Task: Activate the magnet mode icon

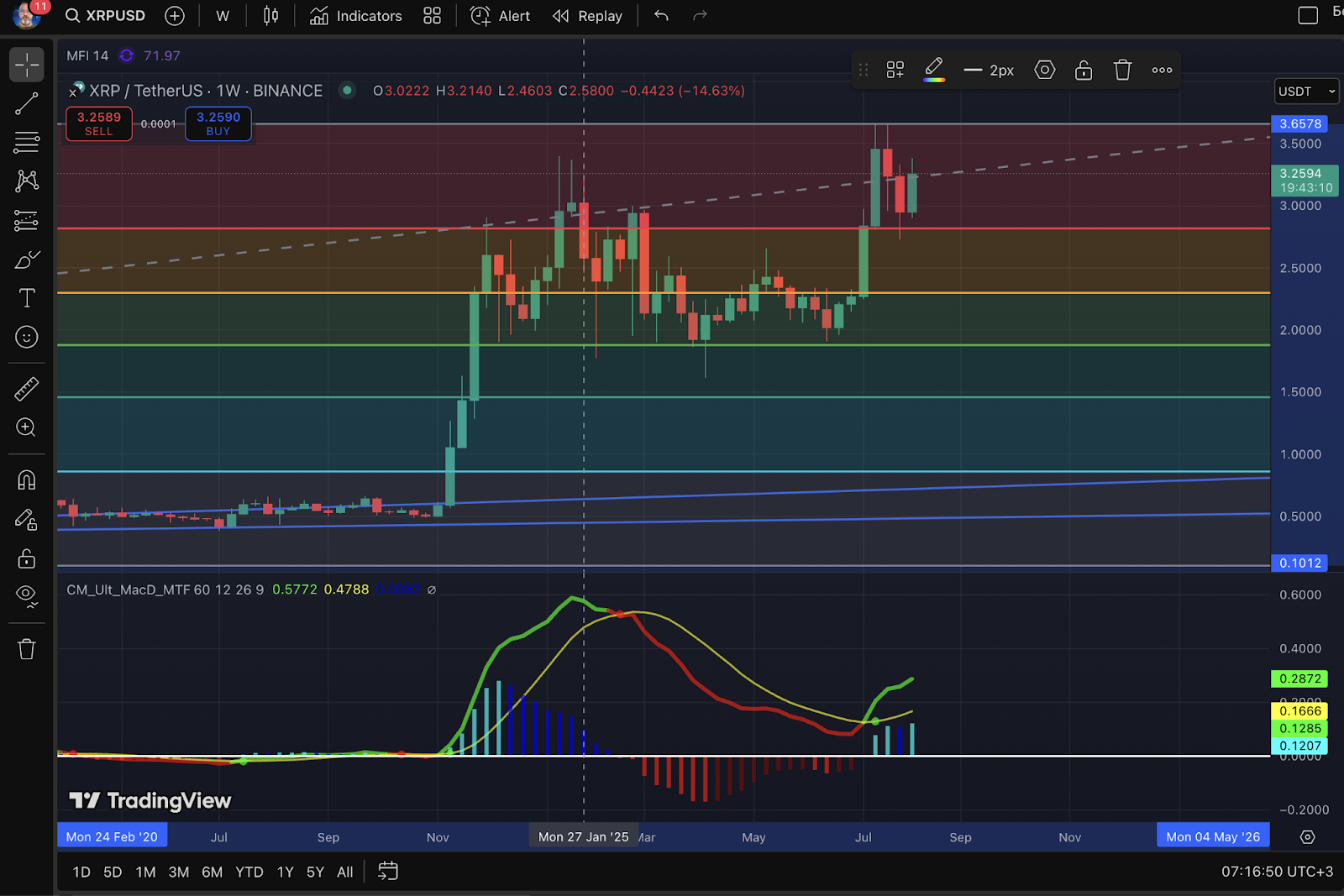Action: pos(26,479)
